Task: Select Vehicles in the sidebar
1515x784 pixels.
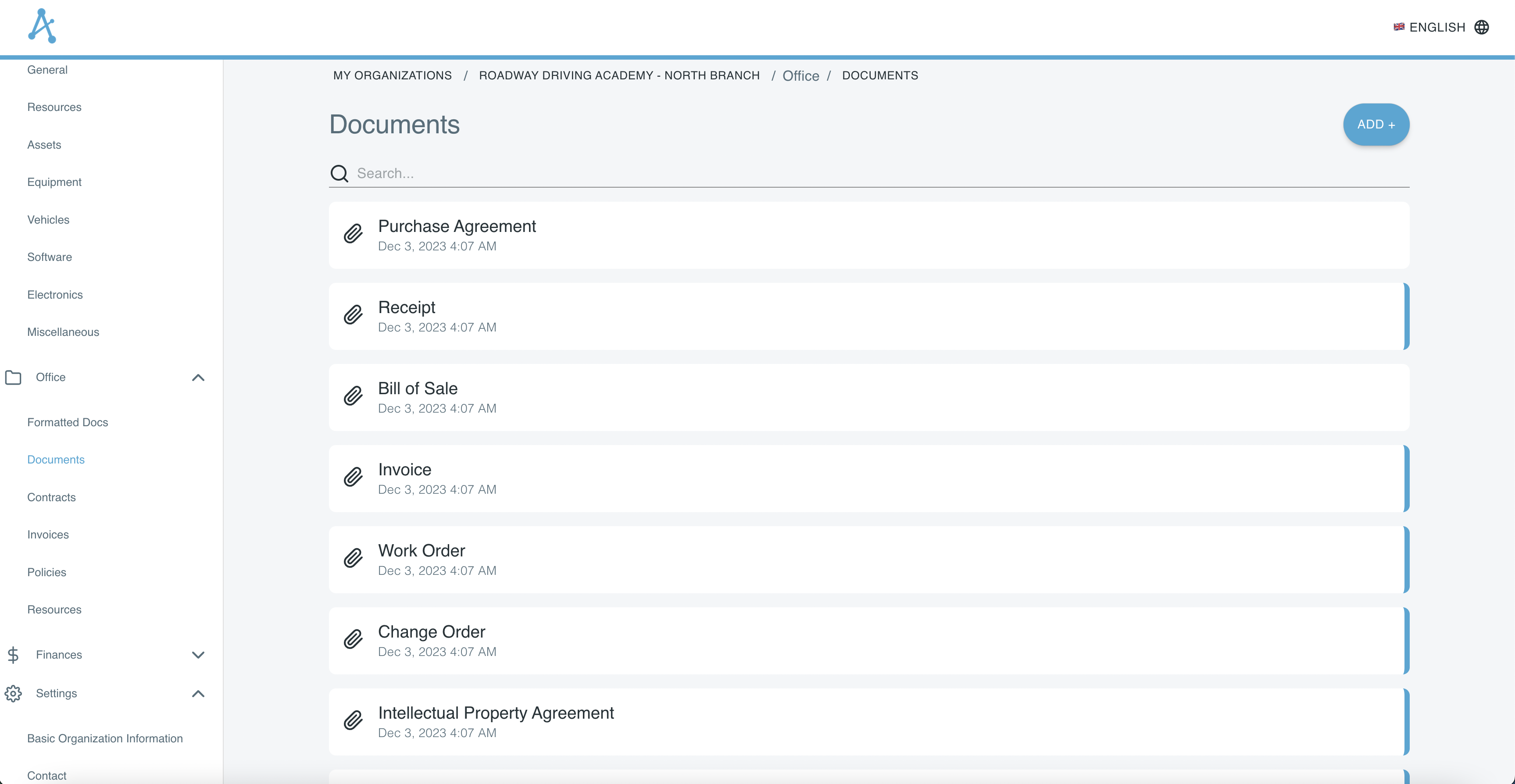Action: [48, 220]
